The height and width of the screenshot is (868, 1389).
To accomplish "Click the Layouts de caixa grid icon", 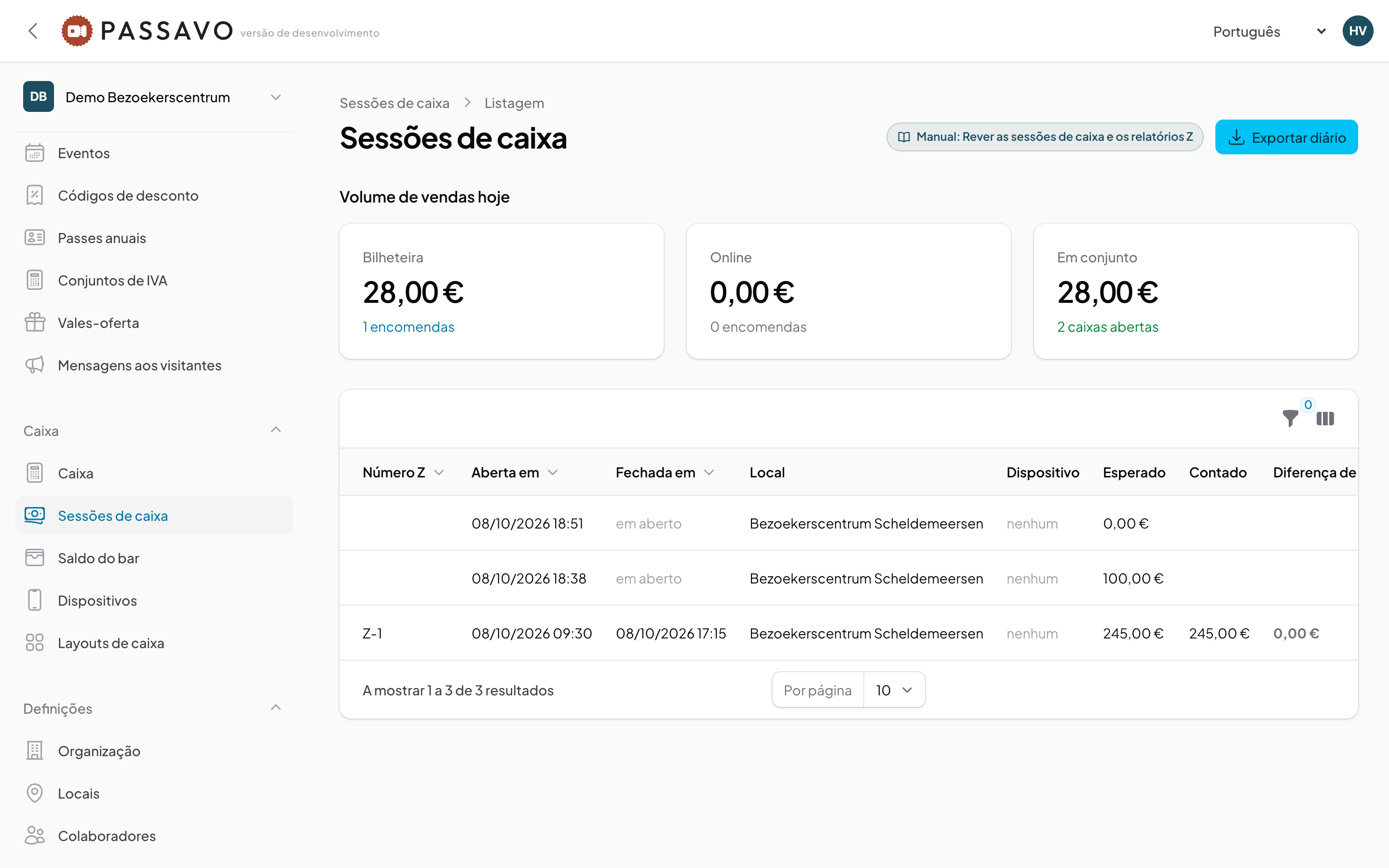I will 34,643.
